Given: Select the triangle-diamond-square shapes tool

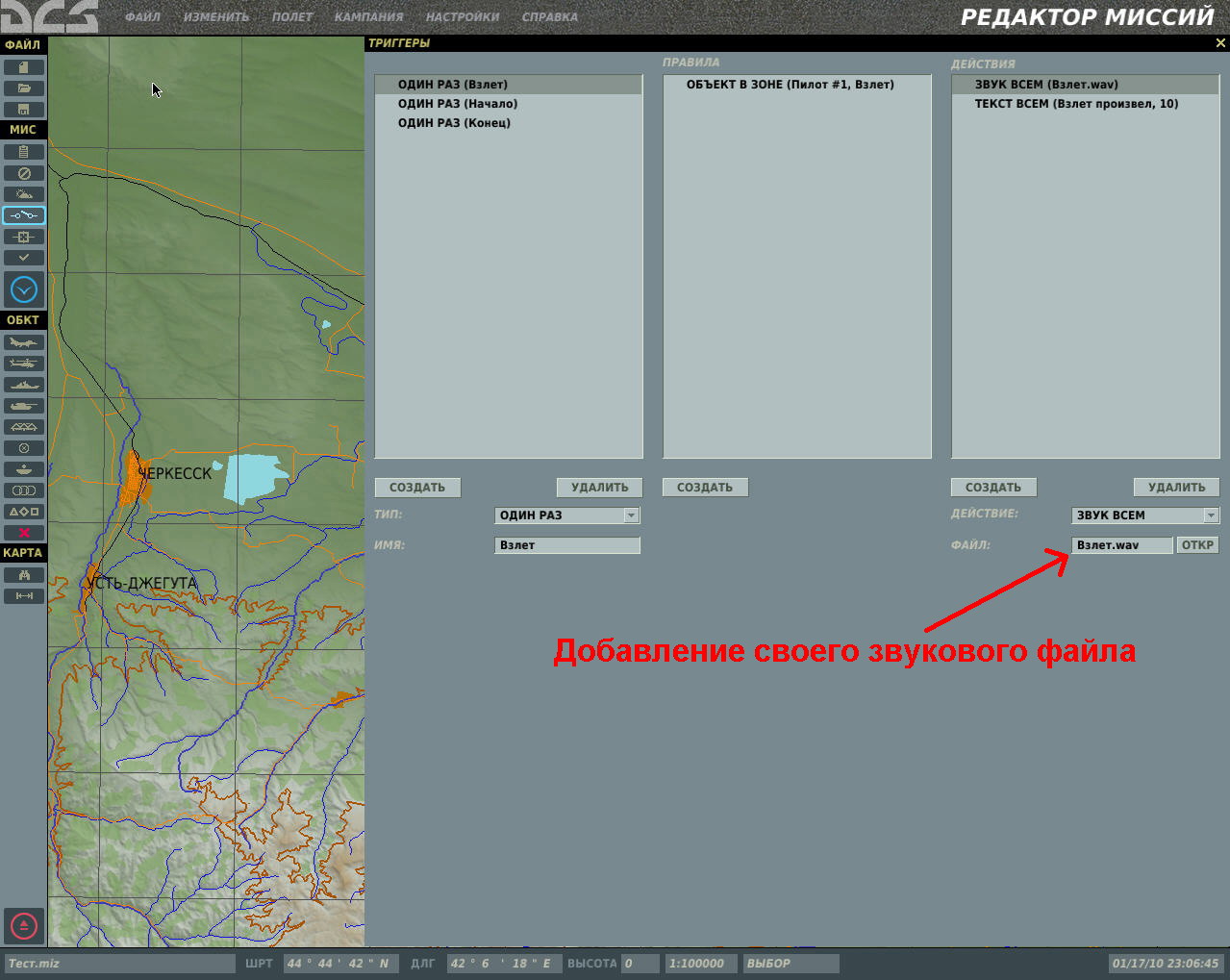Looking at the screenshot, I should 24,512.
